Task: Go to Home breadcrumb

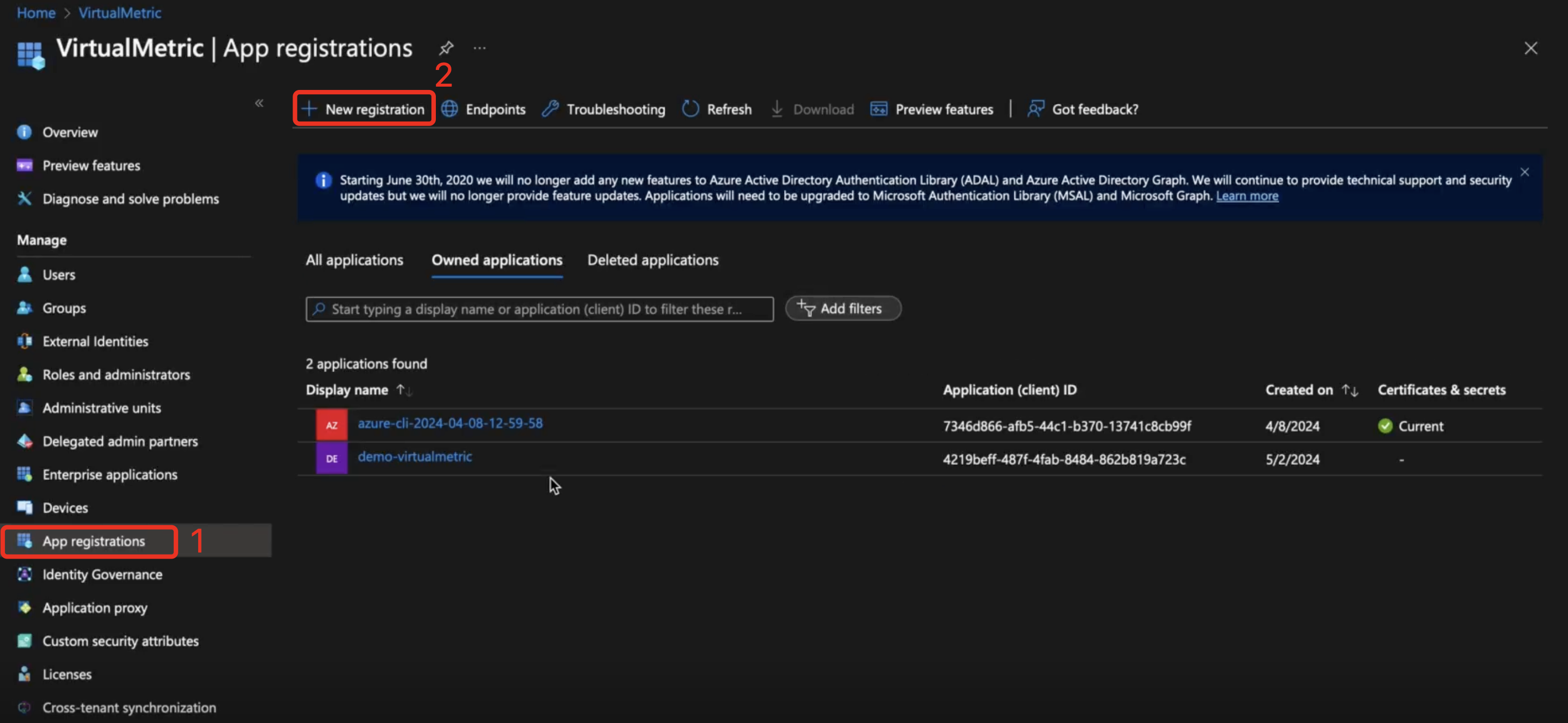Action: [36, 13]
